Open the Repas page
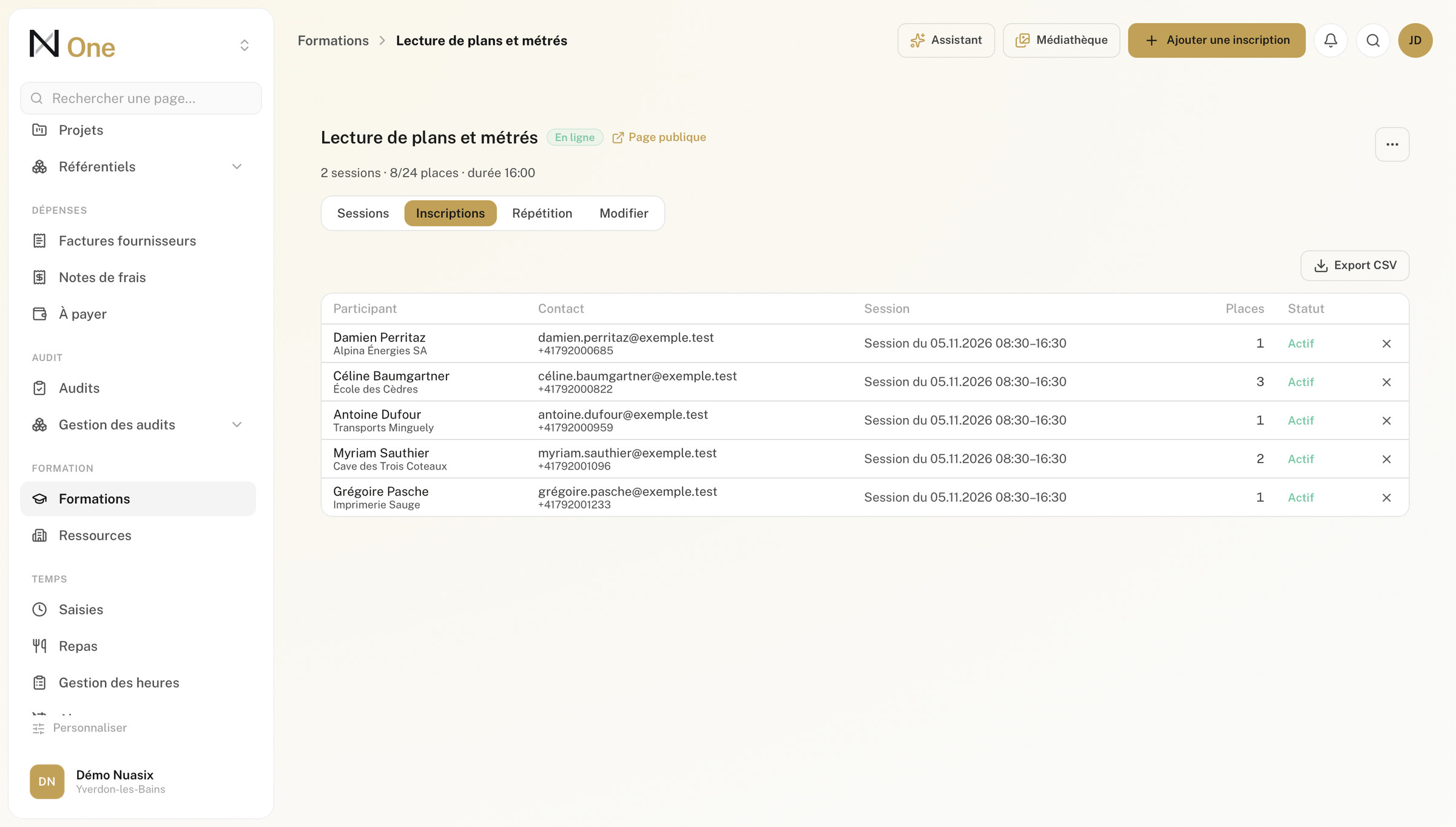Viewport: 1456px width, 827px height. [x=138, y=646]
